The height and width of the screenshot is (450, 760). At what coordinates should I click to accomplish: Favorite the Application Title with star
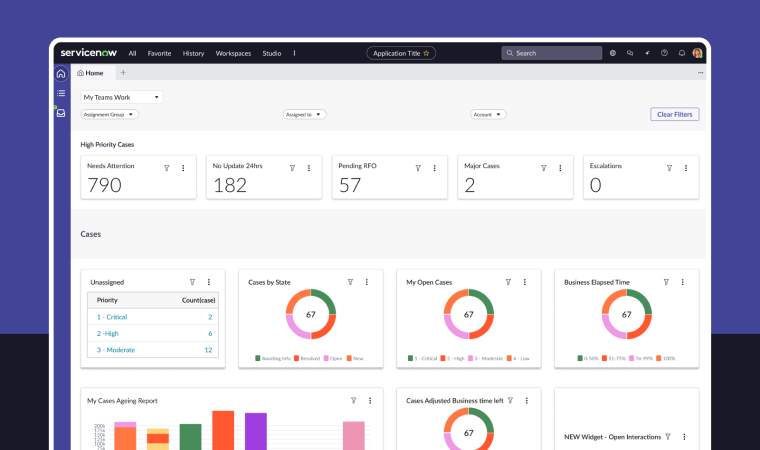(426, 53)
